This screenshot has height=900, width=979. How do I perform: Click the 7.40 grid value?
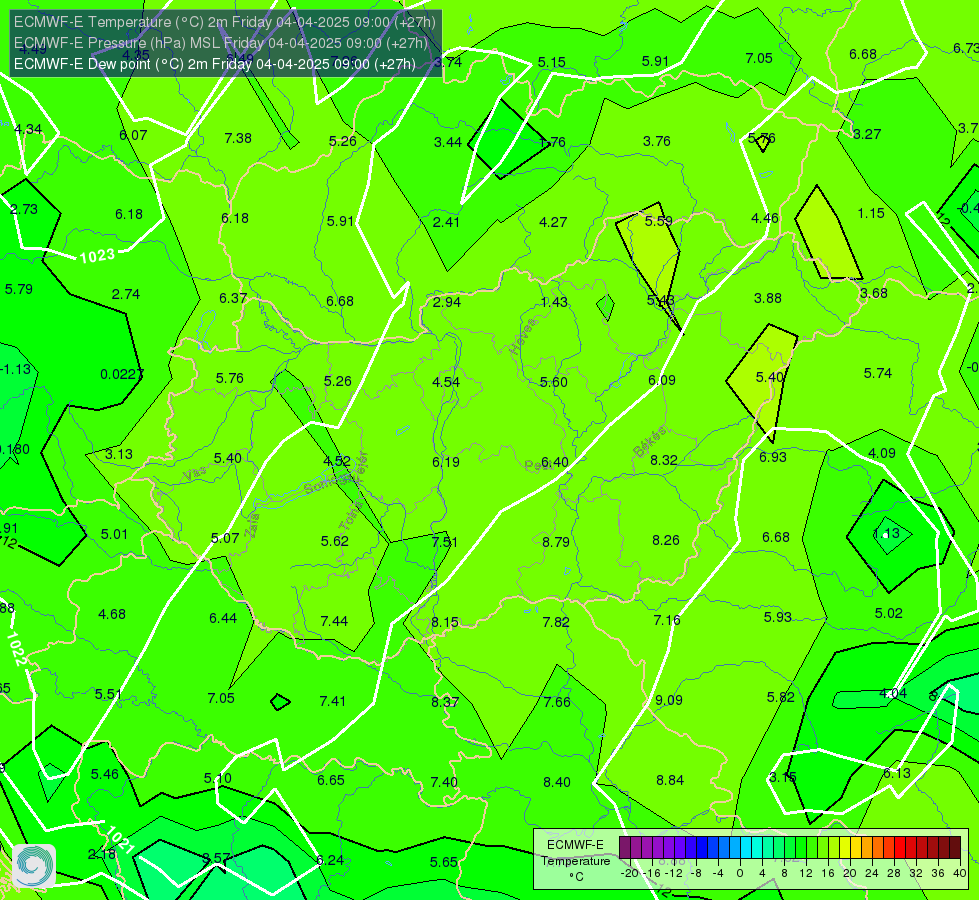[444, 783]
